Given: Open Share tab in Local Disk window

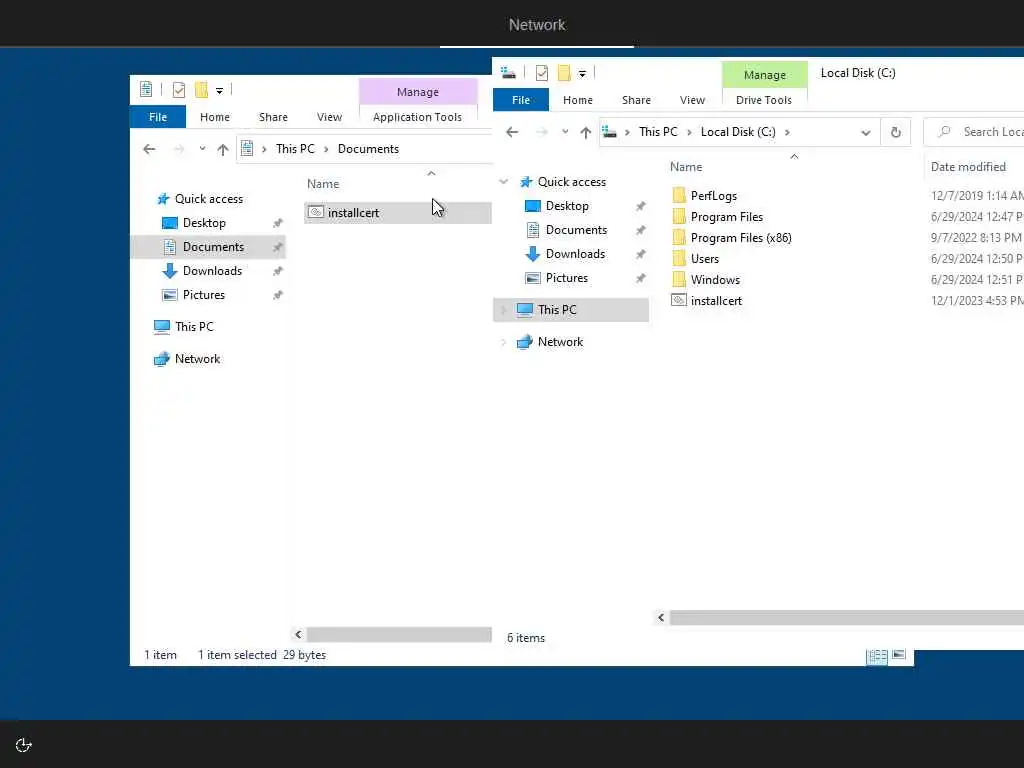Looking at the screenshot, I should (636, 100).
